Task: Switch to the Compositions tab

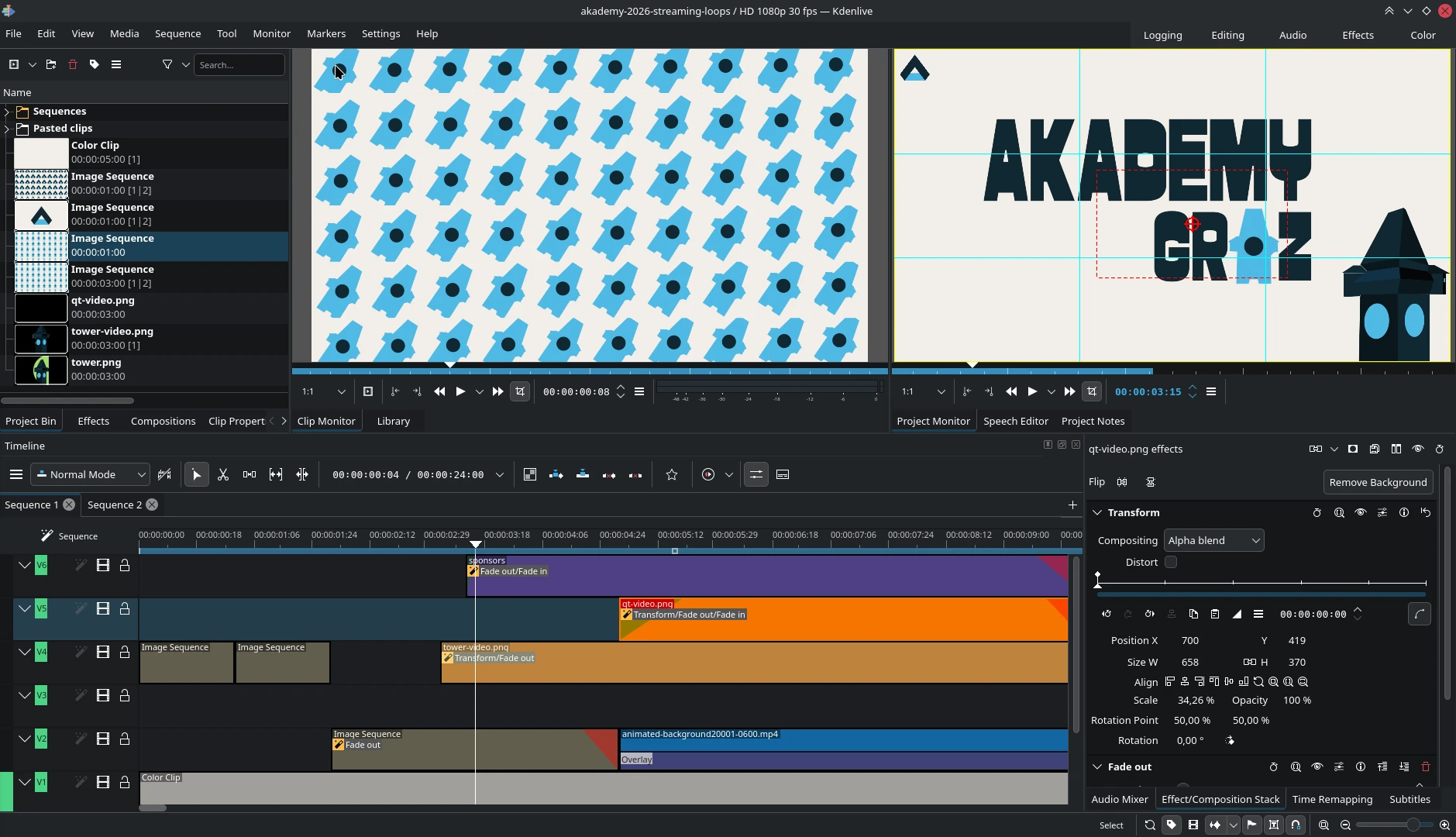Action: [163, 421]
